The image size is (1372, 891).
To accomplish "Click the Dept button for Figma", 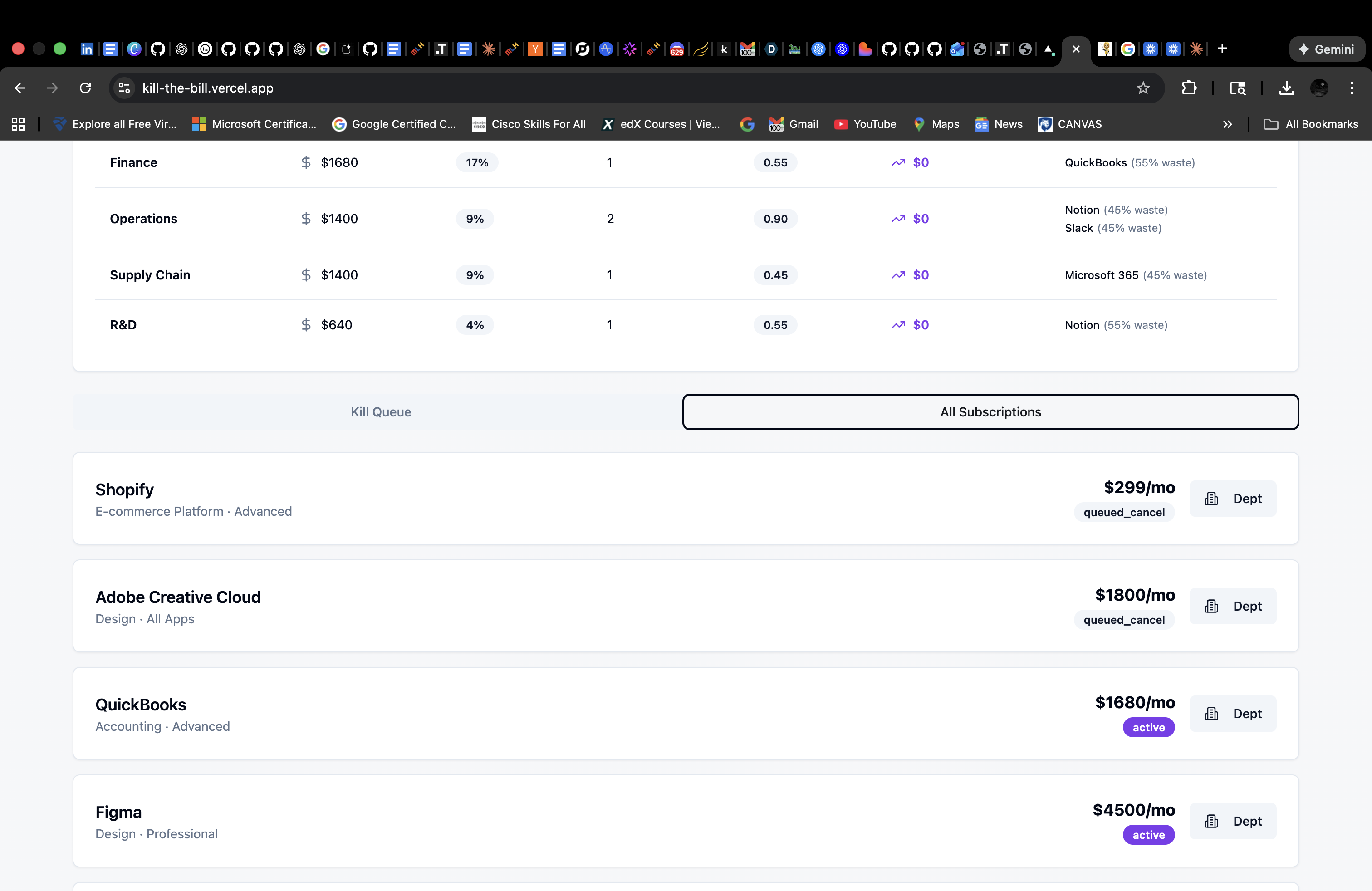I will 1233,821.
